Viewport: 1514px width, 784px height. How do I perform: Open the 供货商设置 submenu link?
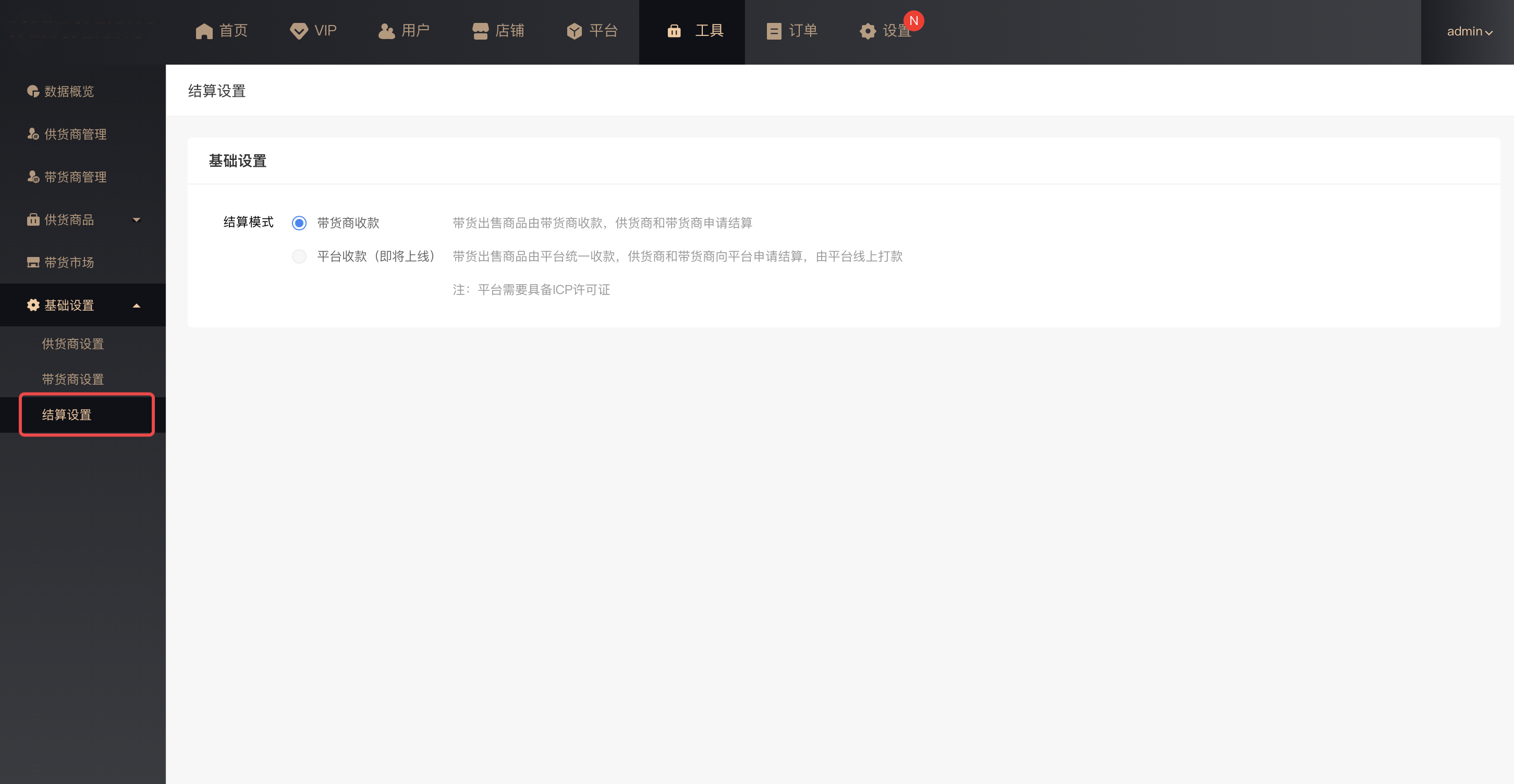pyautogui.click(x=73, y=344)
